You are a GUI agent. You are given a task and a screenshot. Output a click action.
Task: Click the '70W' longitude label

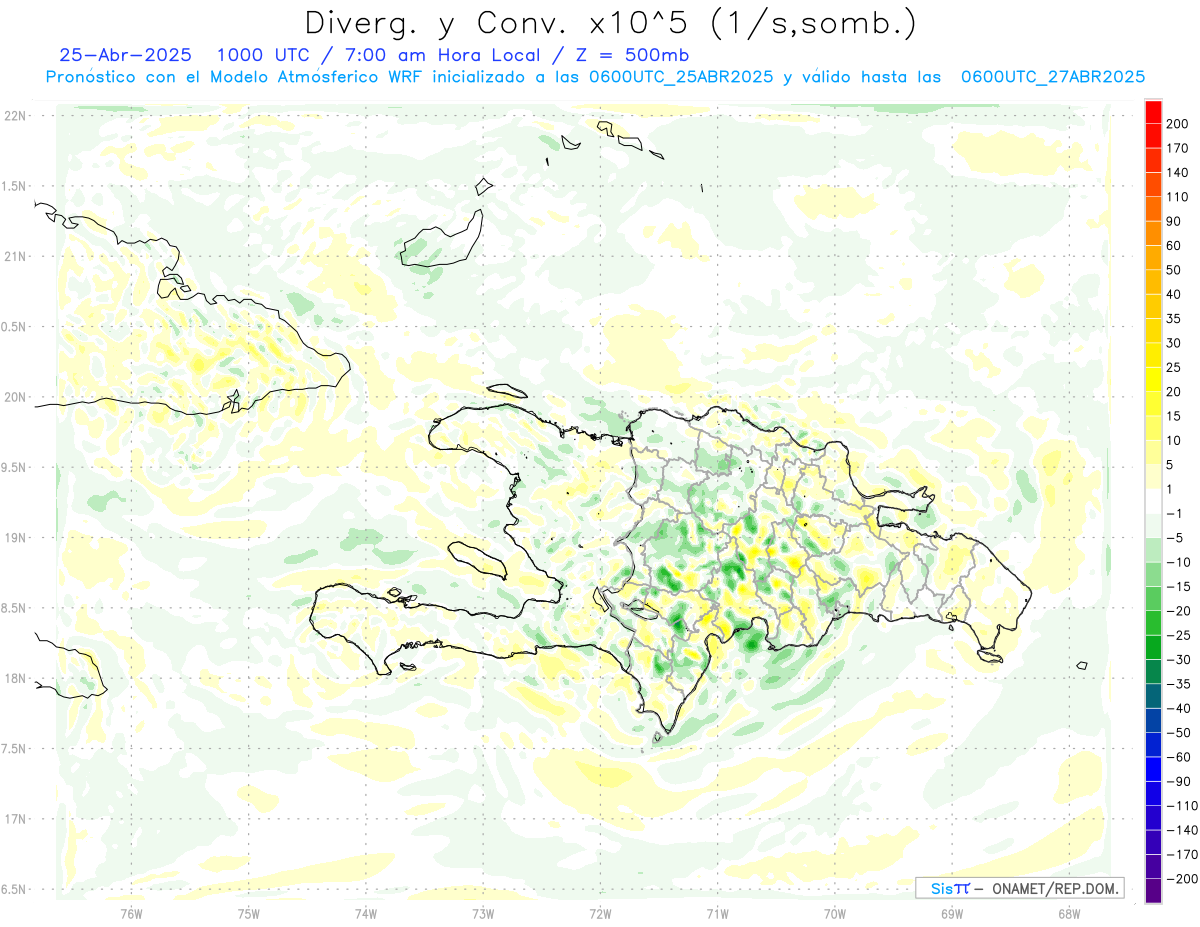(835, 913)
